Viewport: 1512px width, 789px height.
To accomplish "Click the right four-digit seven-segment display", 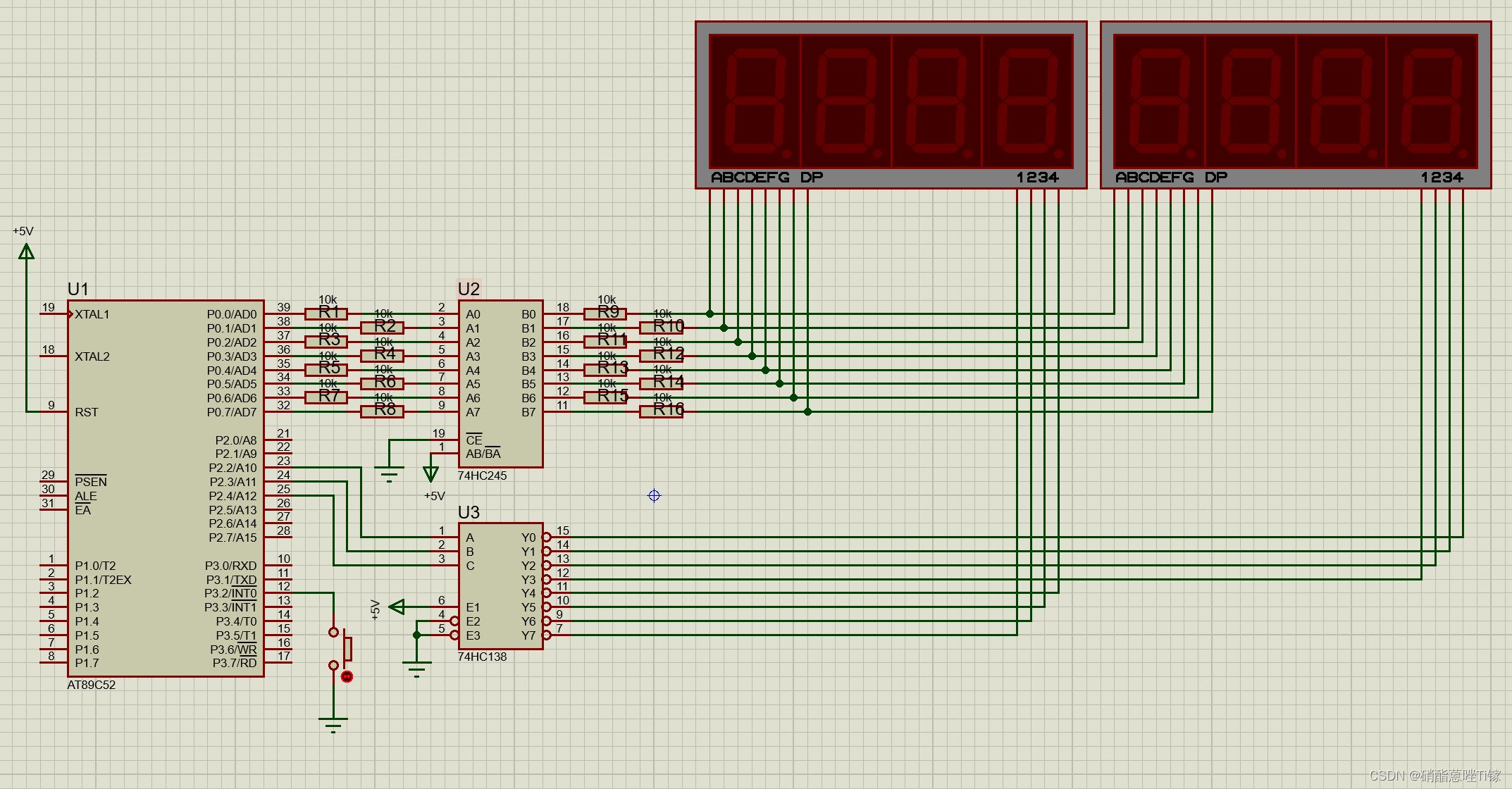I will [x=1295, y=104].
